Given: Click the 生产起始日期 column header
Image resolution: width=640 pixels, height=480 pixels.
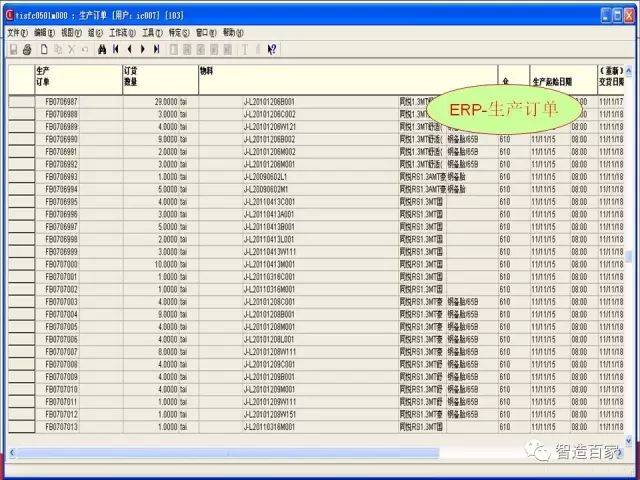Looking at the screenshot, I should click(x=563, y=80).
